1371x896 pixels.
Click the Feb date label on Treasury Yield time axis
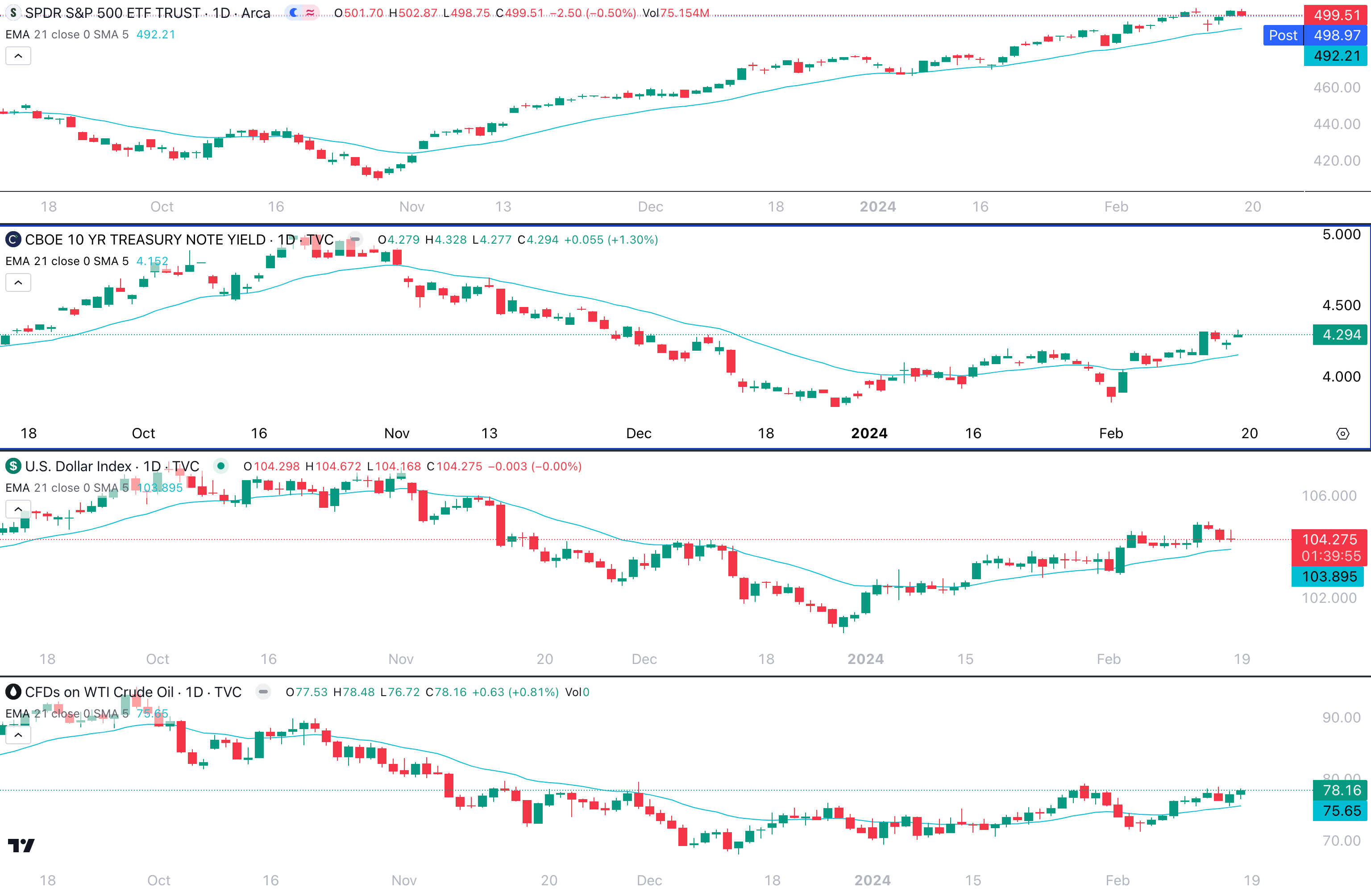tap(1111, 433)
